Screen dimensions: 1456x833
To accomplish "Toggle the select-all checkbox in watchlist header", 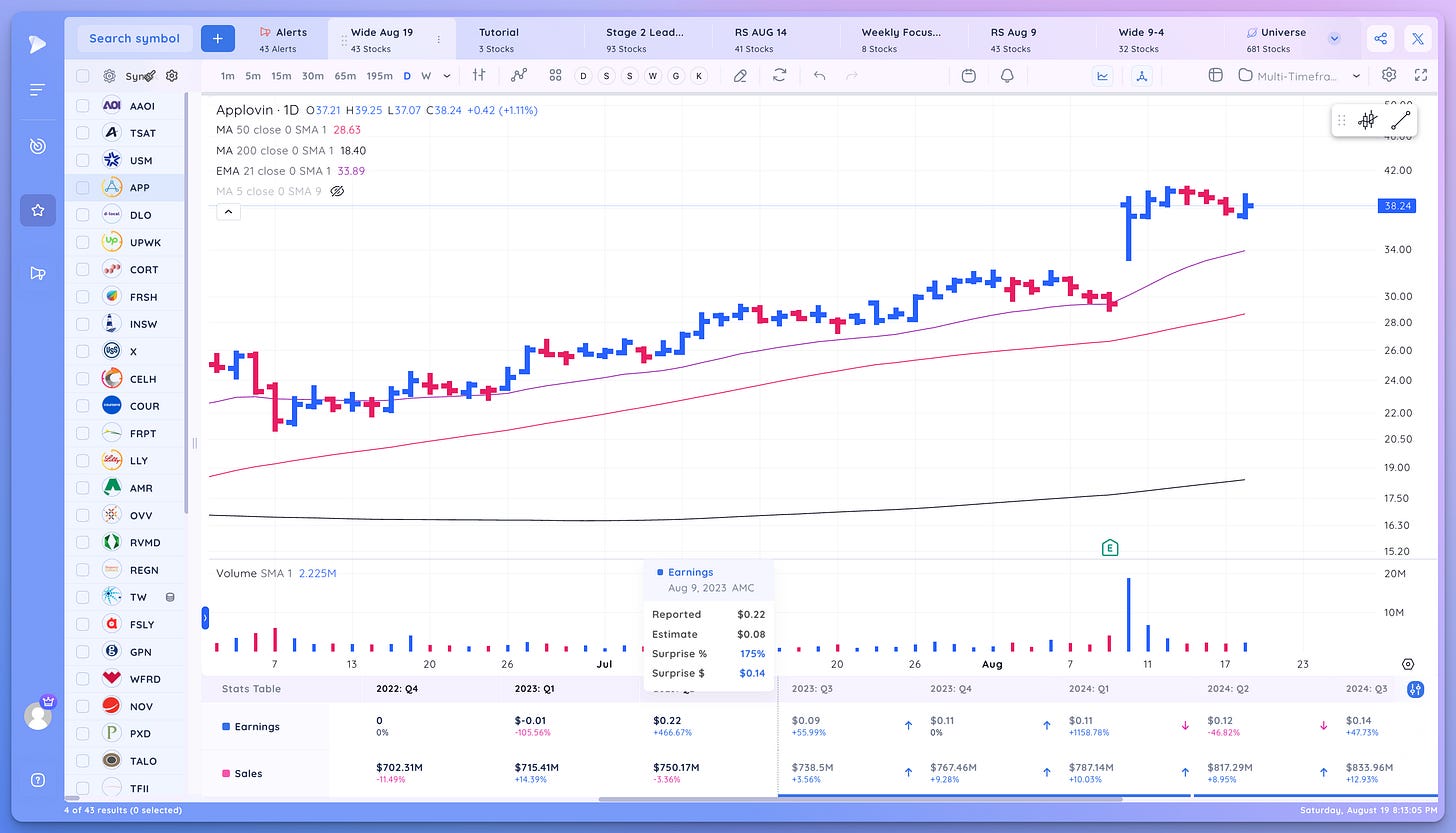I will click(x=83, y=76).
